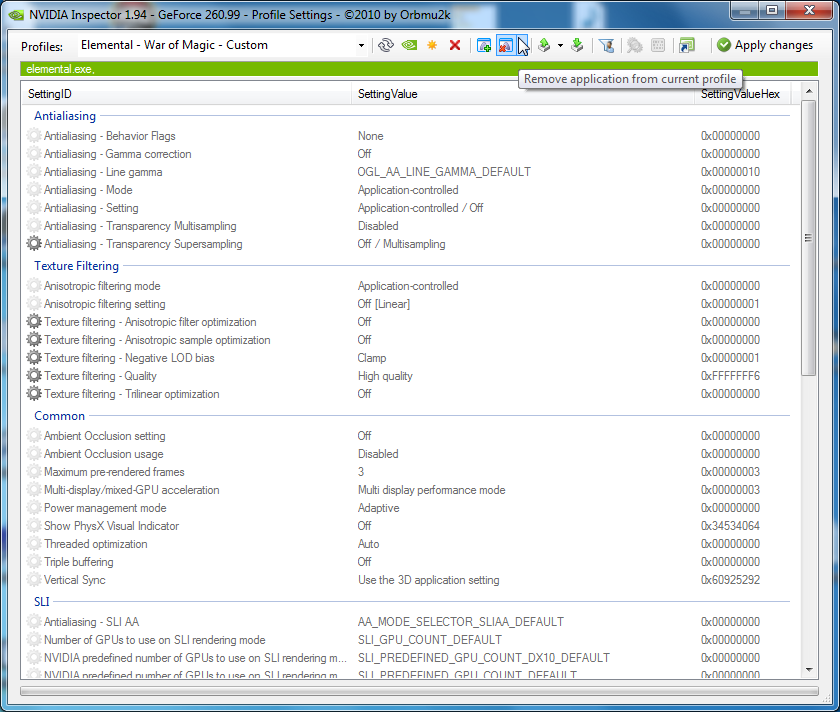The height and width of the screenshot is (712, 840).
Task: Select the Maximum pre-rendered frames row
Action: [114, 472]
